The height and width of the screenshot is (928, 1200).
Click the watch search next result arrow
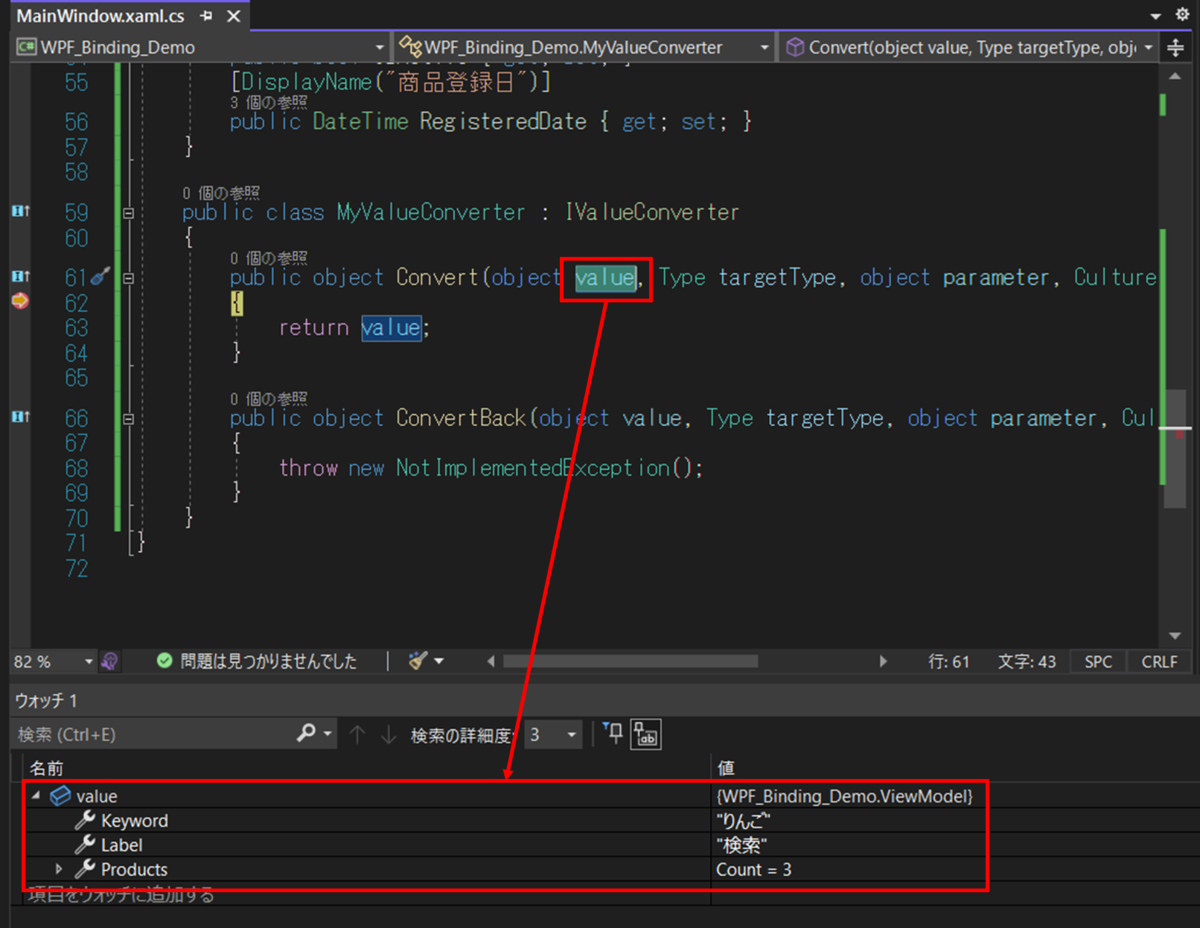[x=388, y=735]
